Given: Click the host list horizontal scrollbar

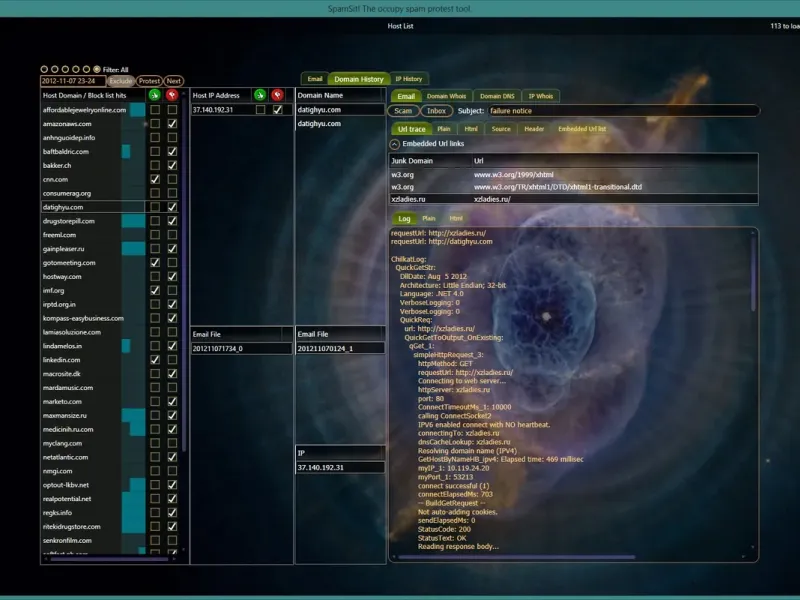Looking at the screenshot, I should [109, 559].
